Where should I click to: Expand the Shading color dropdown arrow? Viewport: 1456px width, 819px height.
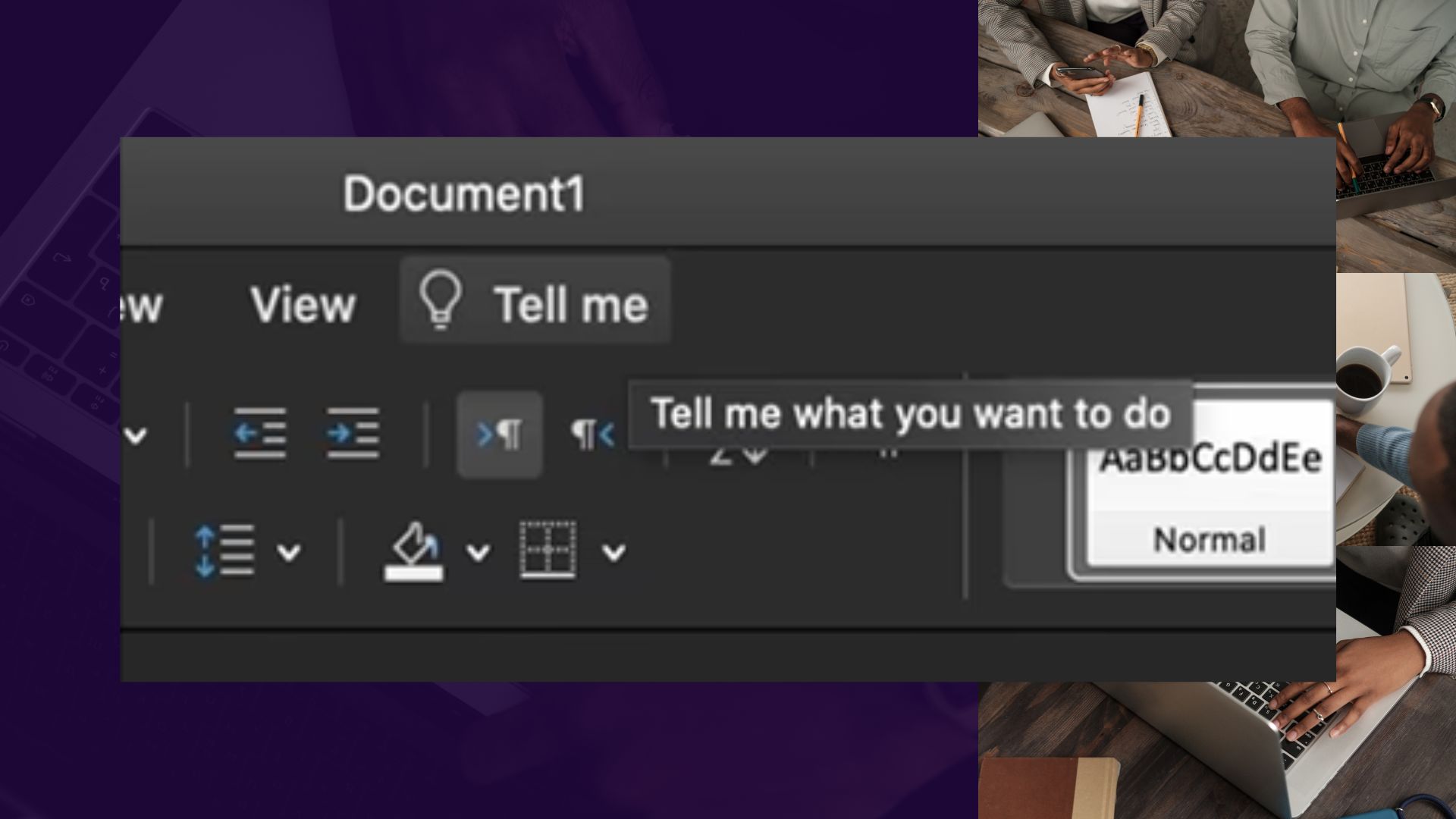(478, 552)
